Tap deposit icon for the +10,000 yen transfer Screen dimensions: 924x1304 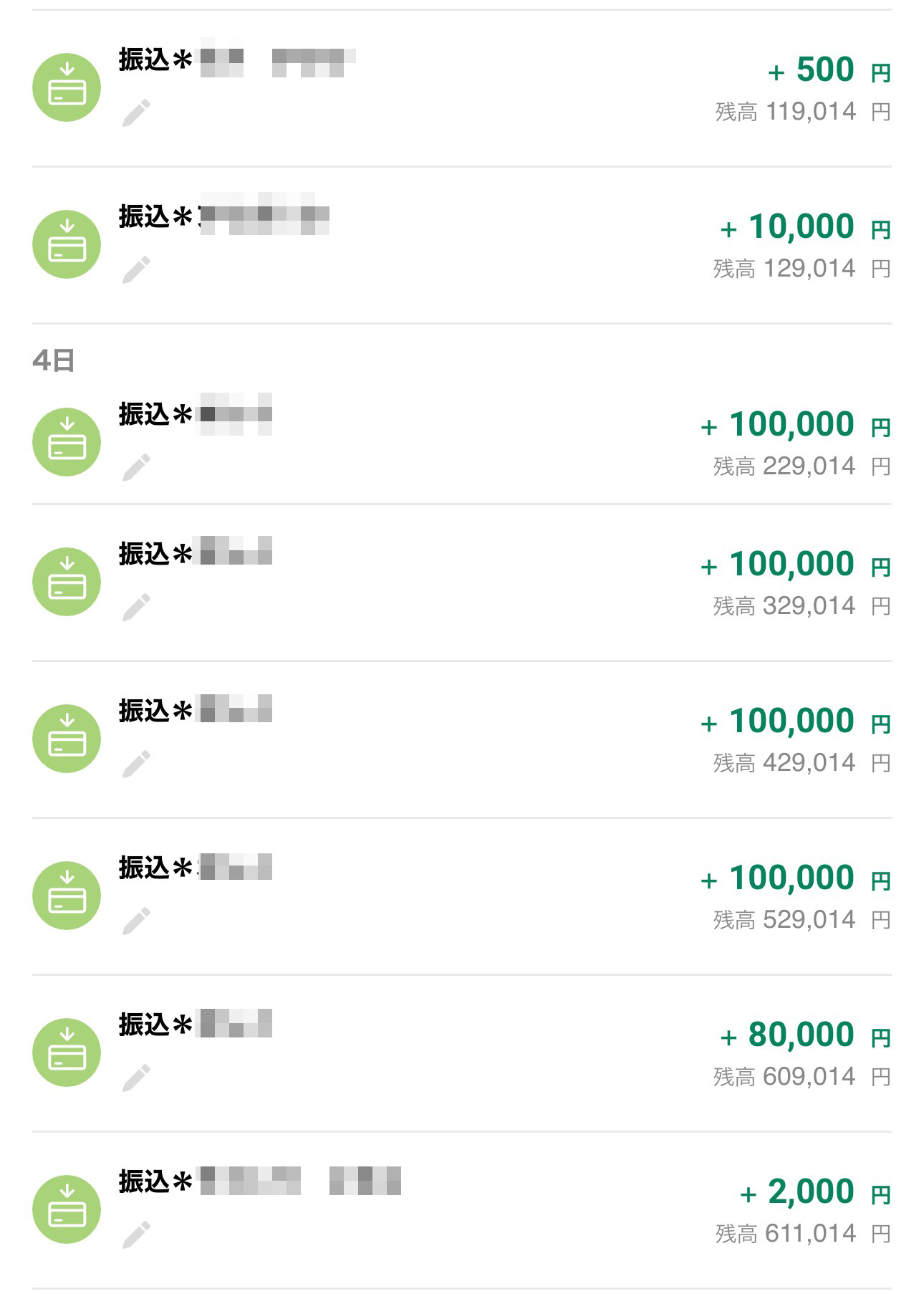click(67, 244)
